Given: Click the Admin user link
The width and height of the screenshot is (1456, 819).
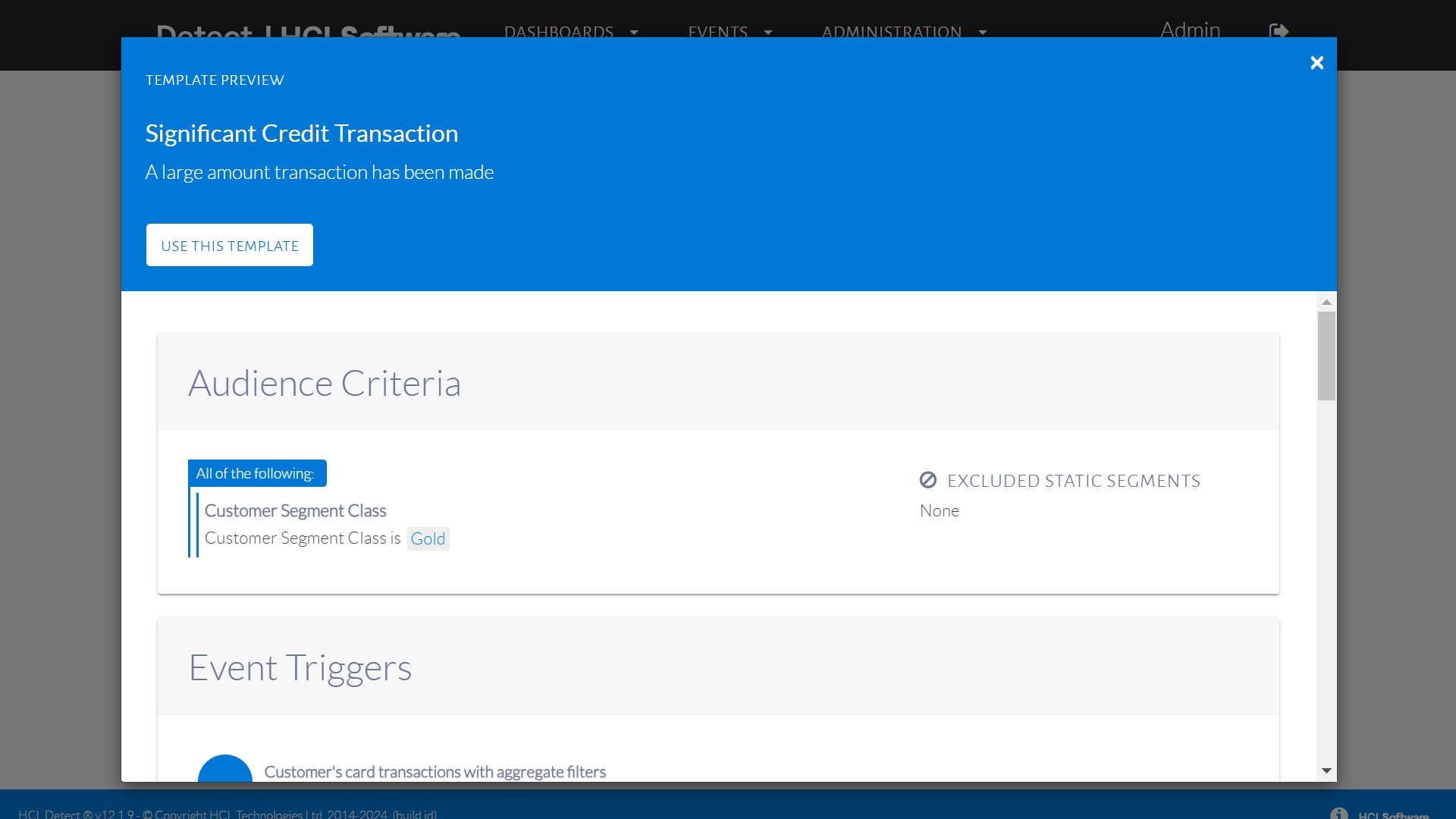Looking at the screenshot, I should click(1190, 30).
